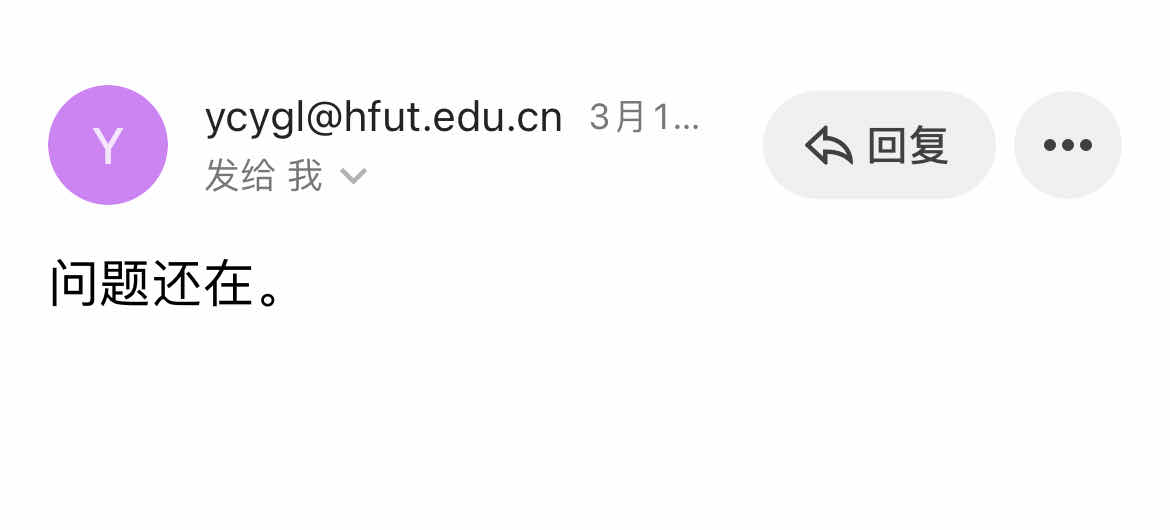Screen dimensions: 1170x530
Task: Open the three-dot more options menu
Action: (x=1067, y=146)
